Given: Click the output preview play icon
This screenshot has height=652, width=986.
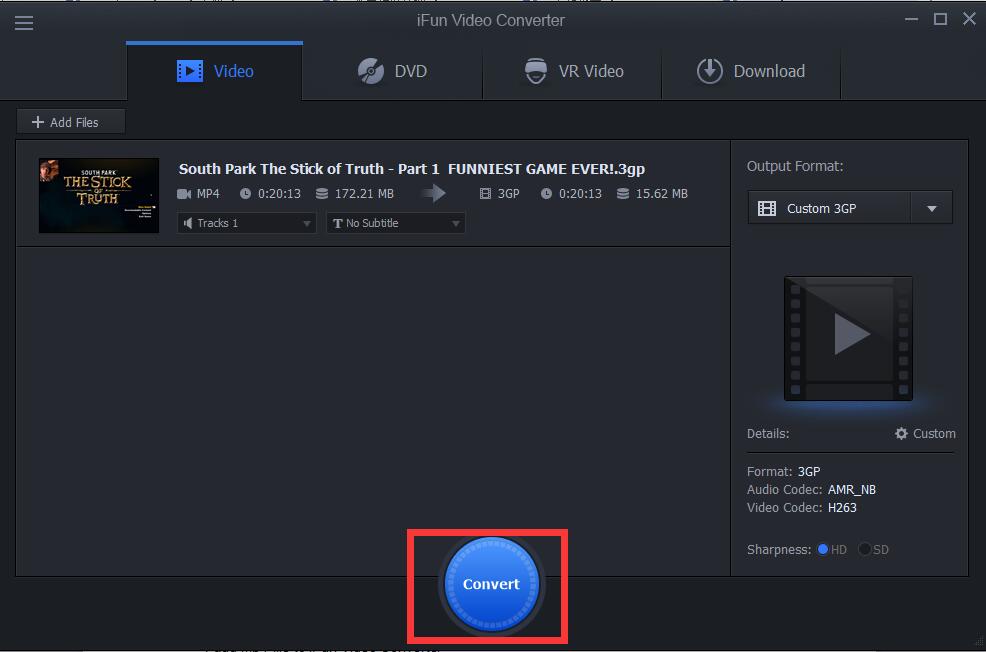Looking at the screenshot, I should point(851,334).
